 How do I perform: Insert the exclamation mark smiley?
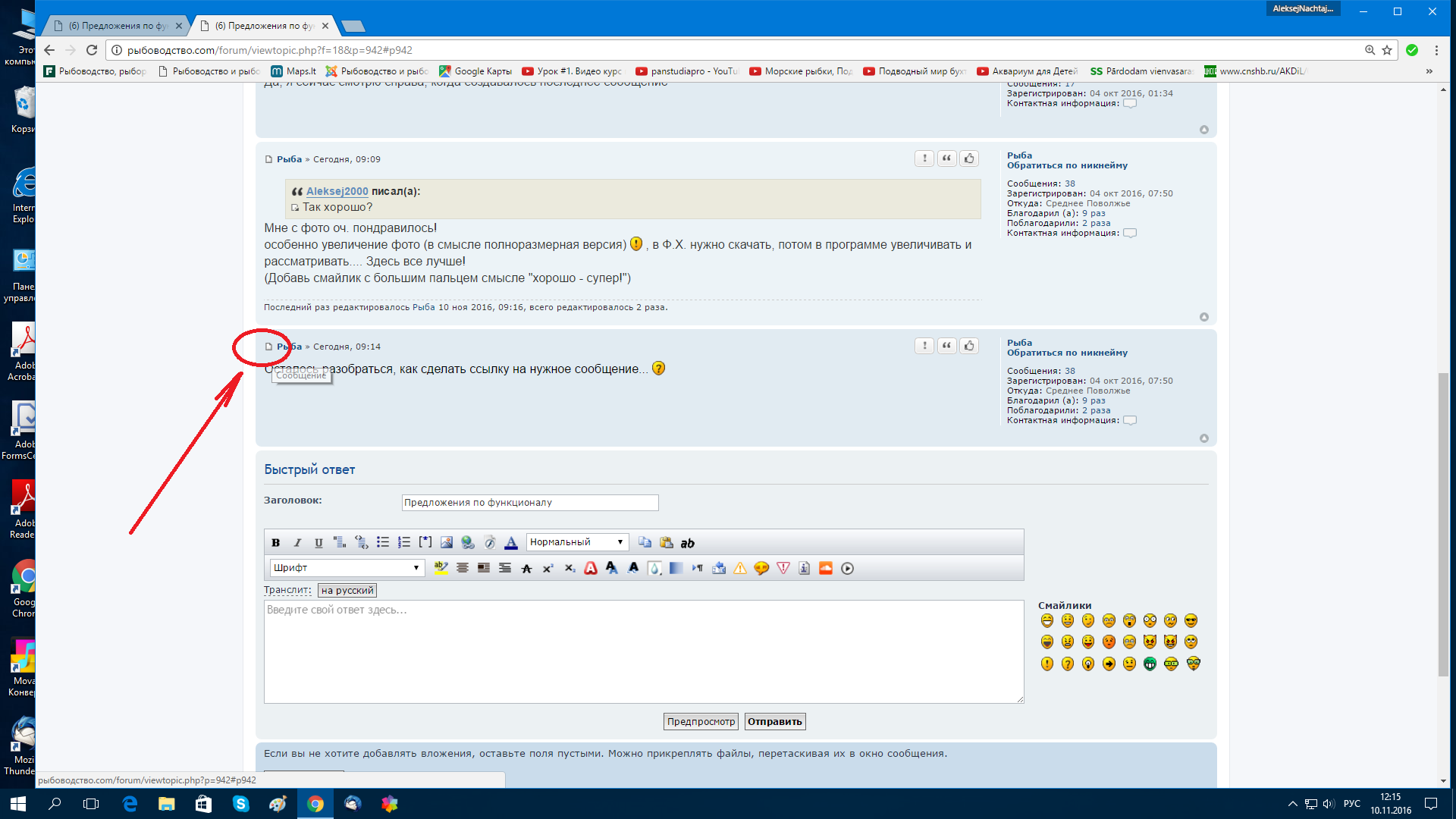pyautogui.click(x=1047, y=664)
